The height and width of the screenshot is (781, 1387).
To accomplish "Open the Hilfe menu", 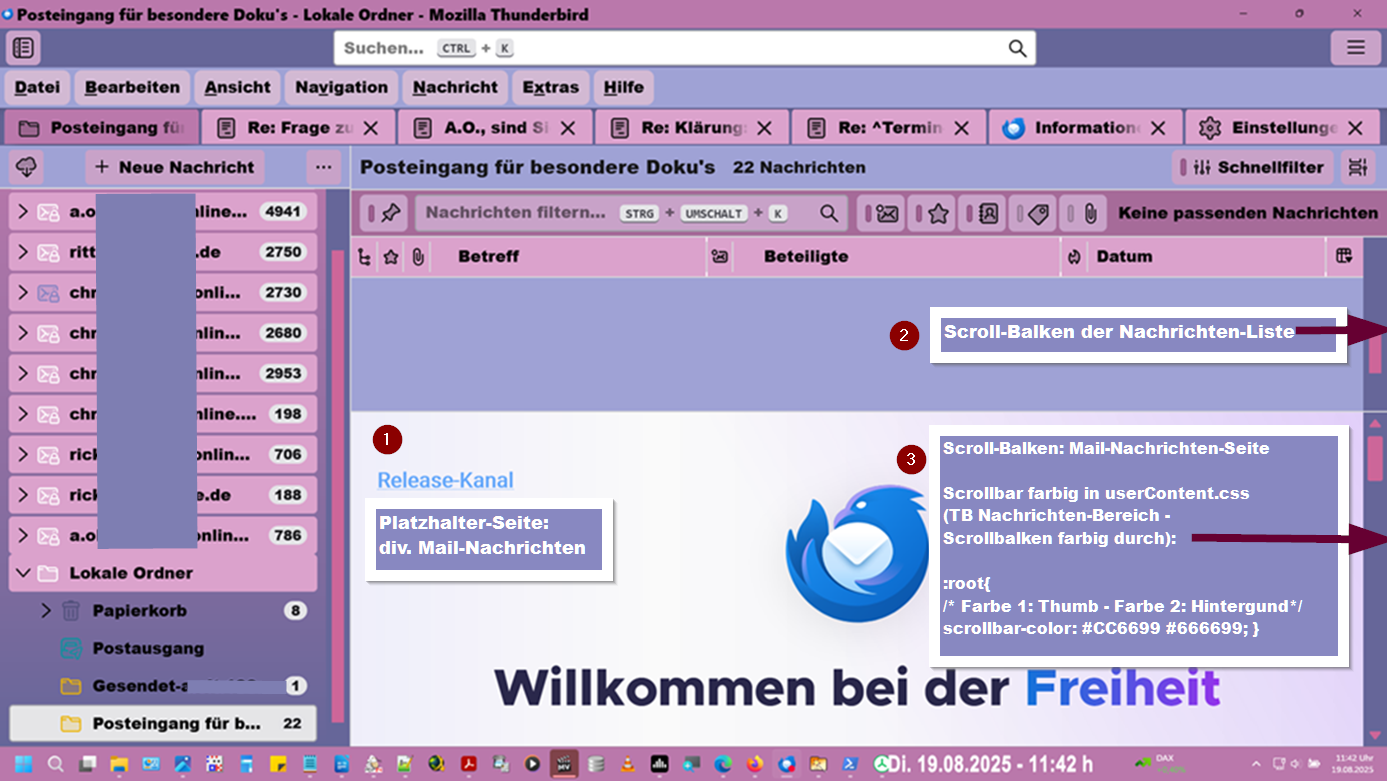I will click(x=624, y=88).
